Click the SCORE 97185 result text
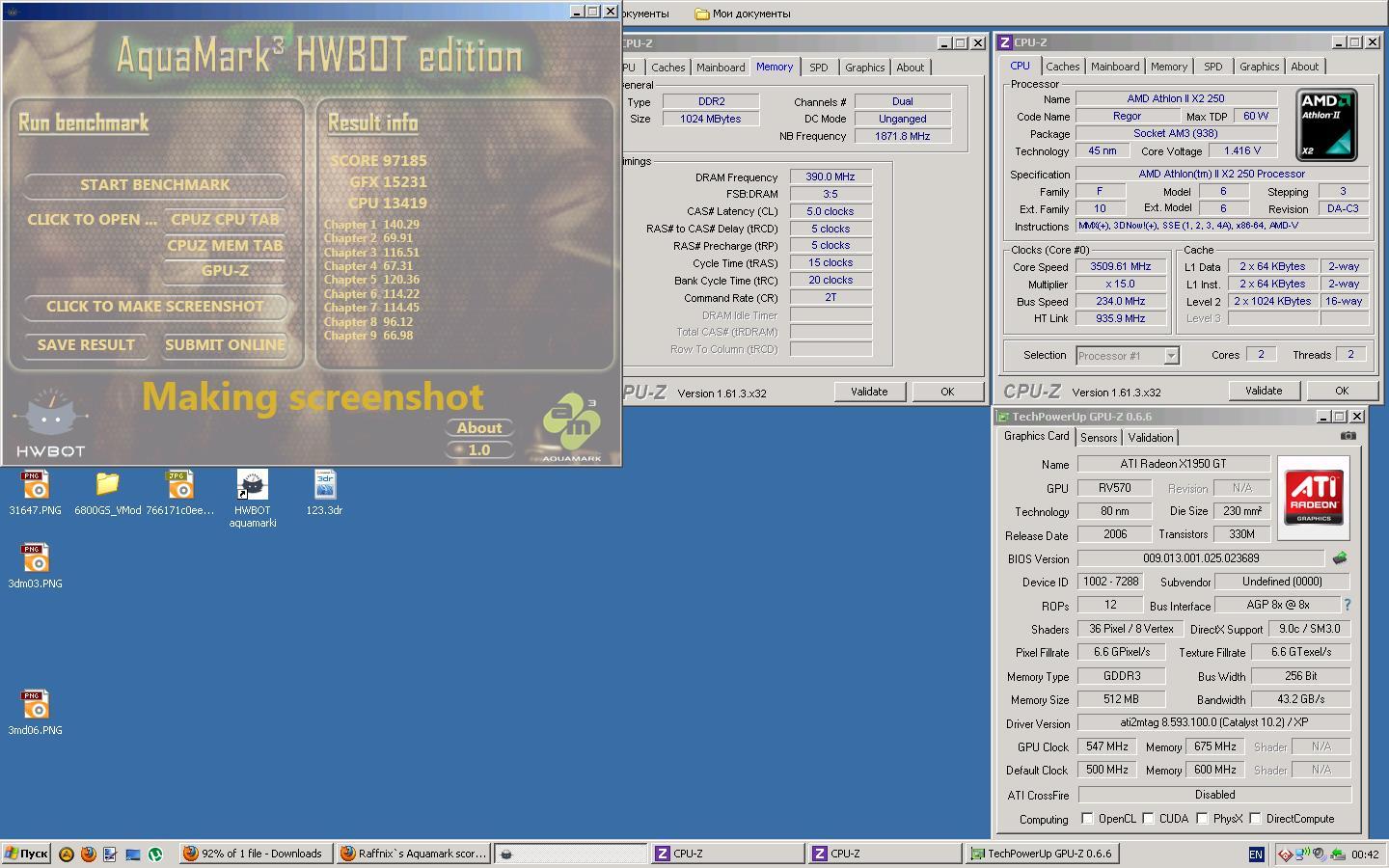This screenshot has width=1389, height=868. pyautogui.click(x=378, y=161)
